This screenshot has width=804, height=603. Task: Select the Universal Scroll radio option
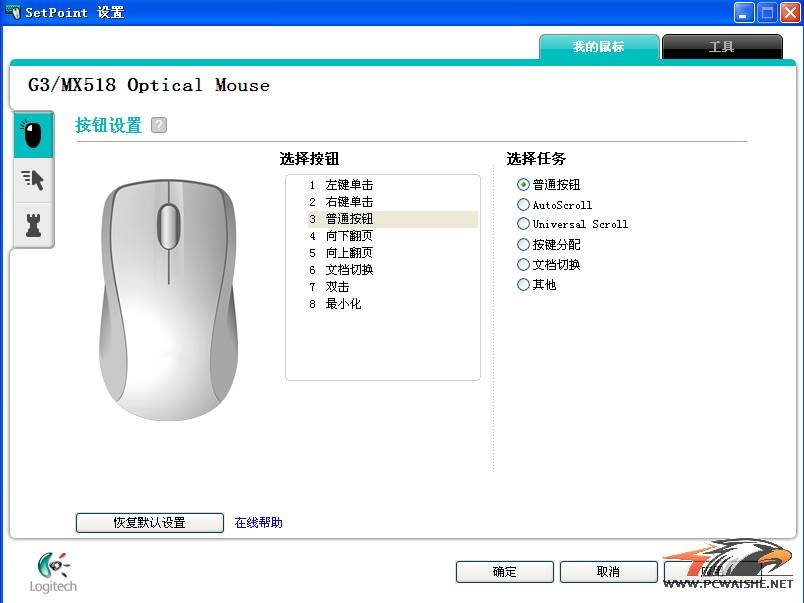(x=572, y=224)
